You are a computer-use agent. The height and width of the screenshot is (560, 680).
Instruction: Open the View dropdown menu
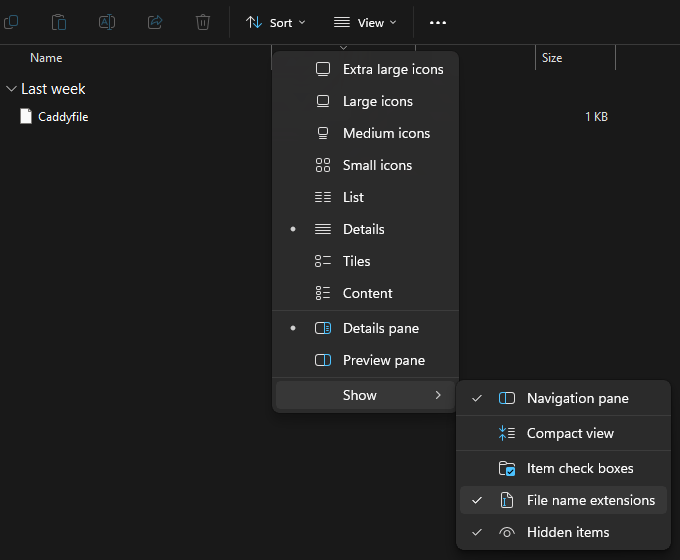(x=365, y=23)
